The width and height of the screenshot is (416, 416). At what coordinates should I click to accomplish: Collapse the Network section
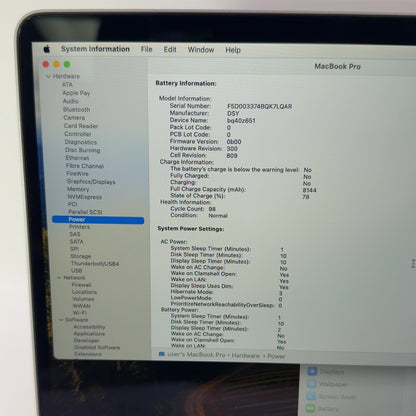59,277
